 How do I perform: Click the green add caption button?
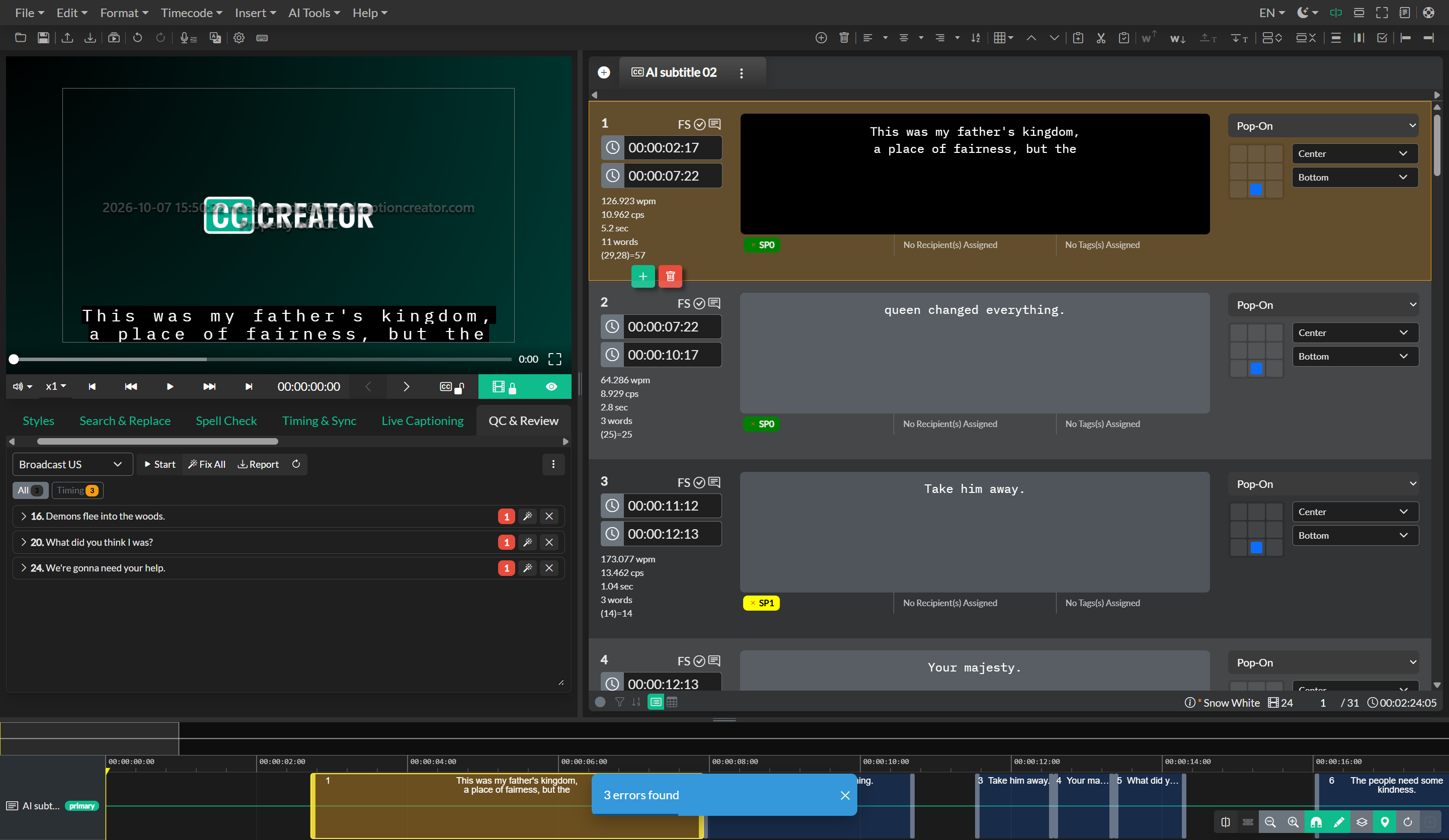point(643,277)
